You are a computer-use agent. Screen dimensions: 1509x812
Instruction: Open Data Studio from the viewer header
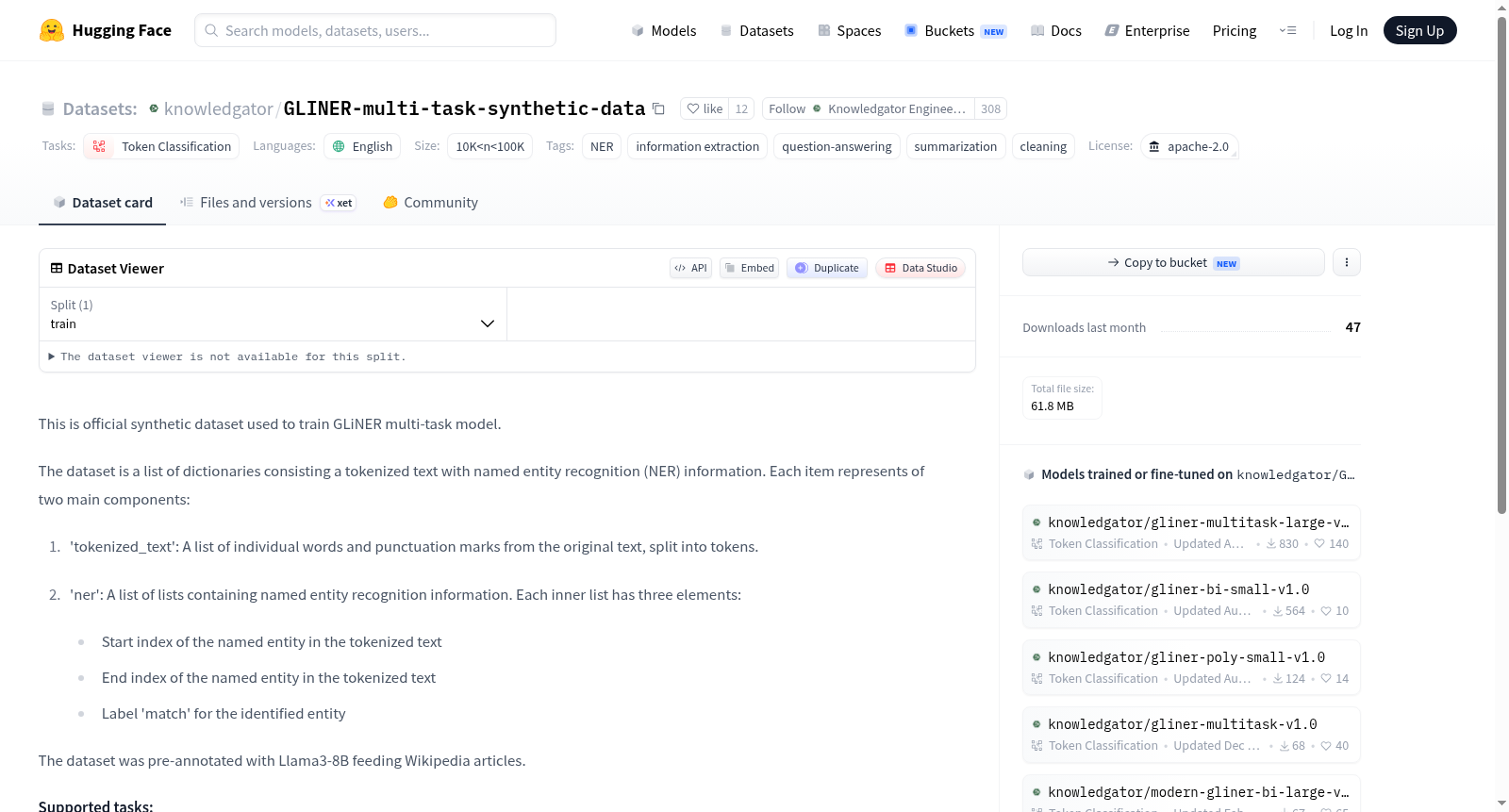[920, 268]
